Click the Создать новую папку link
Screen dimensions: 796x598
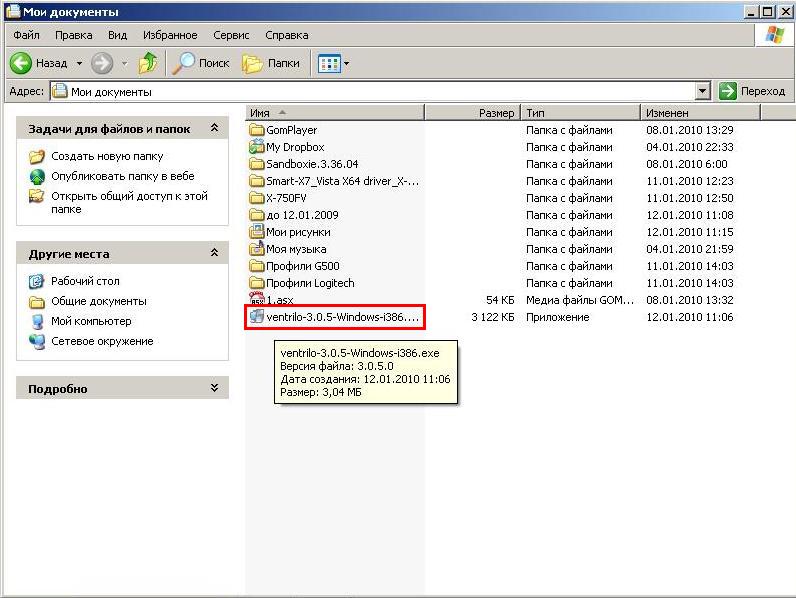tap(107, 156)
